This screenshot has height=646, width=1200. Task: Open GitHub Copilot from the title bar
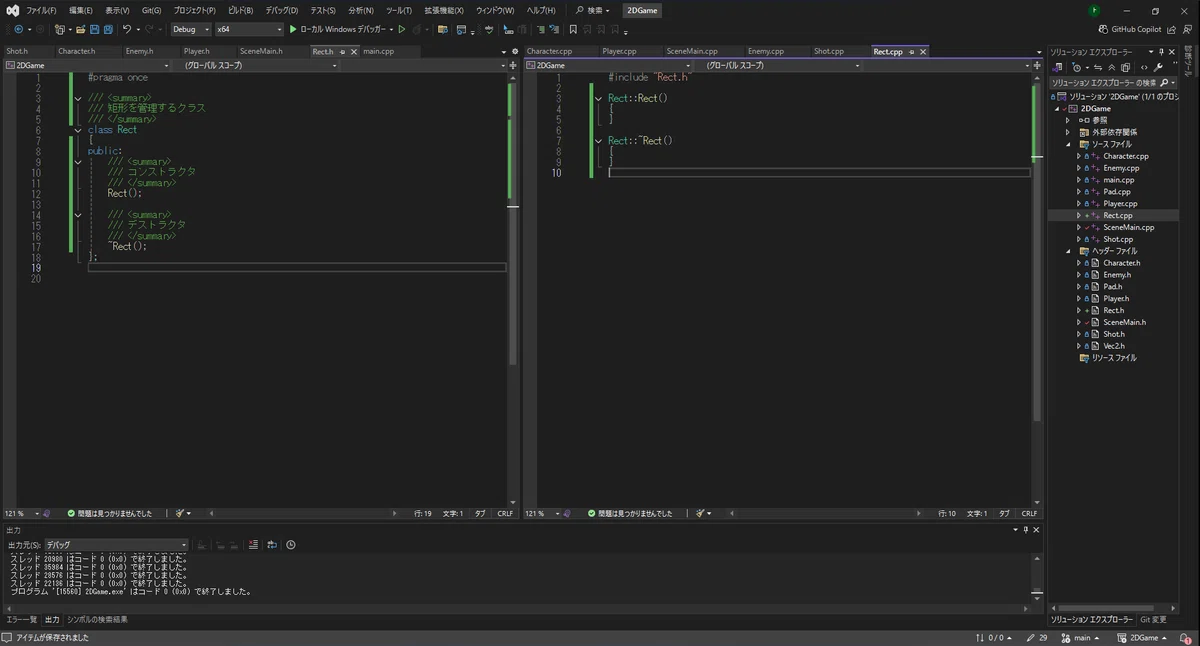tap(1129, 29)
